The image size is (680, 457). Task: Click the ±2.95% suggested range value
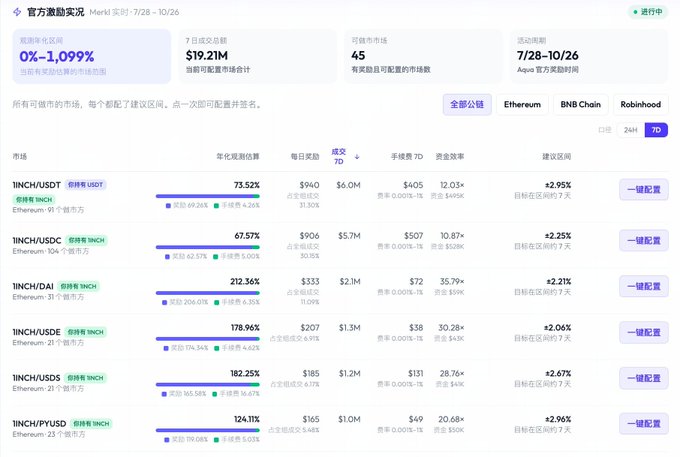[558, 185]
